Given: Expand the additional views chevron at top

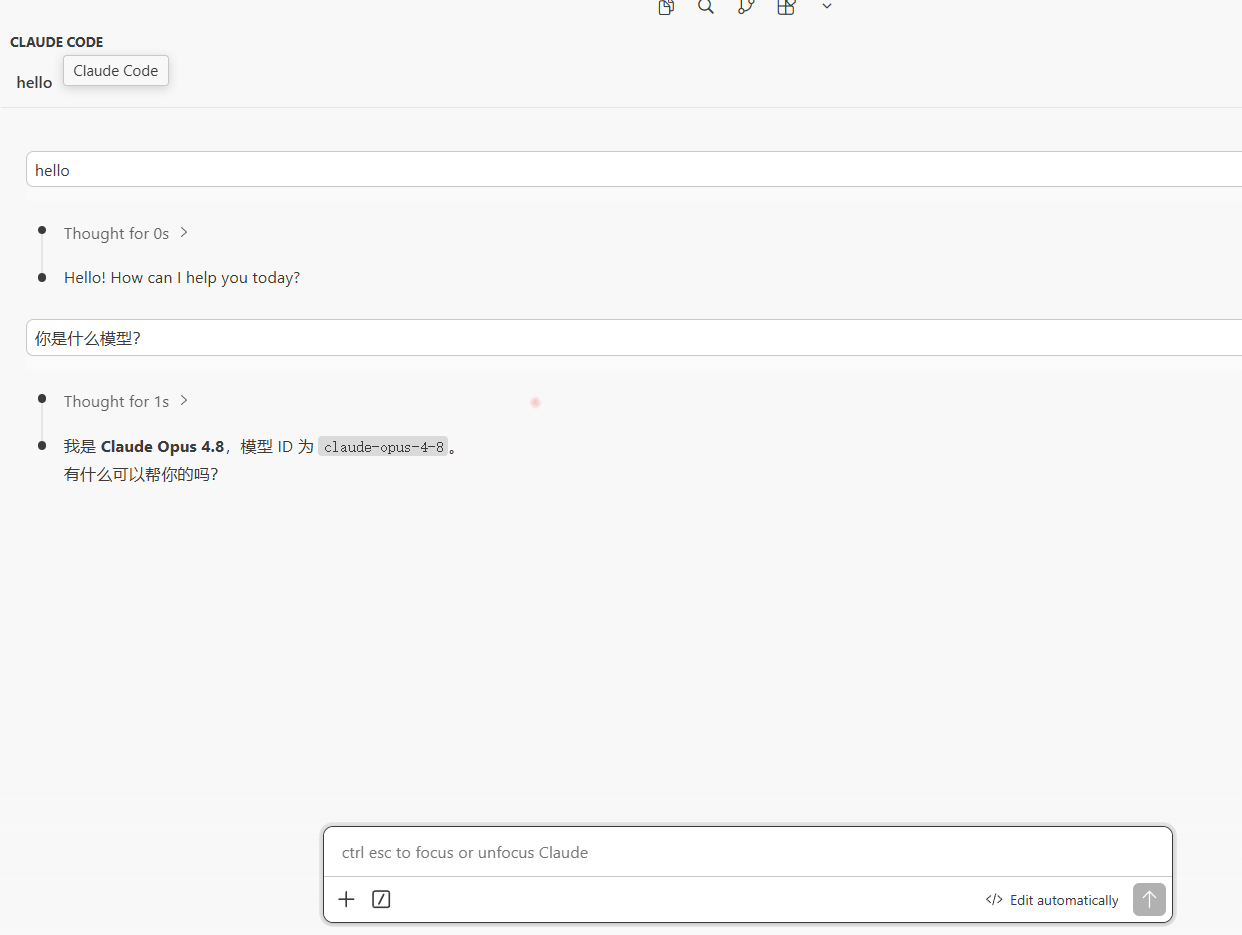Looking at the screenshot, I should [827, 6].
